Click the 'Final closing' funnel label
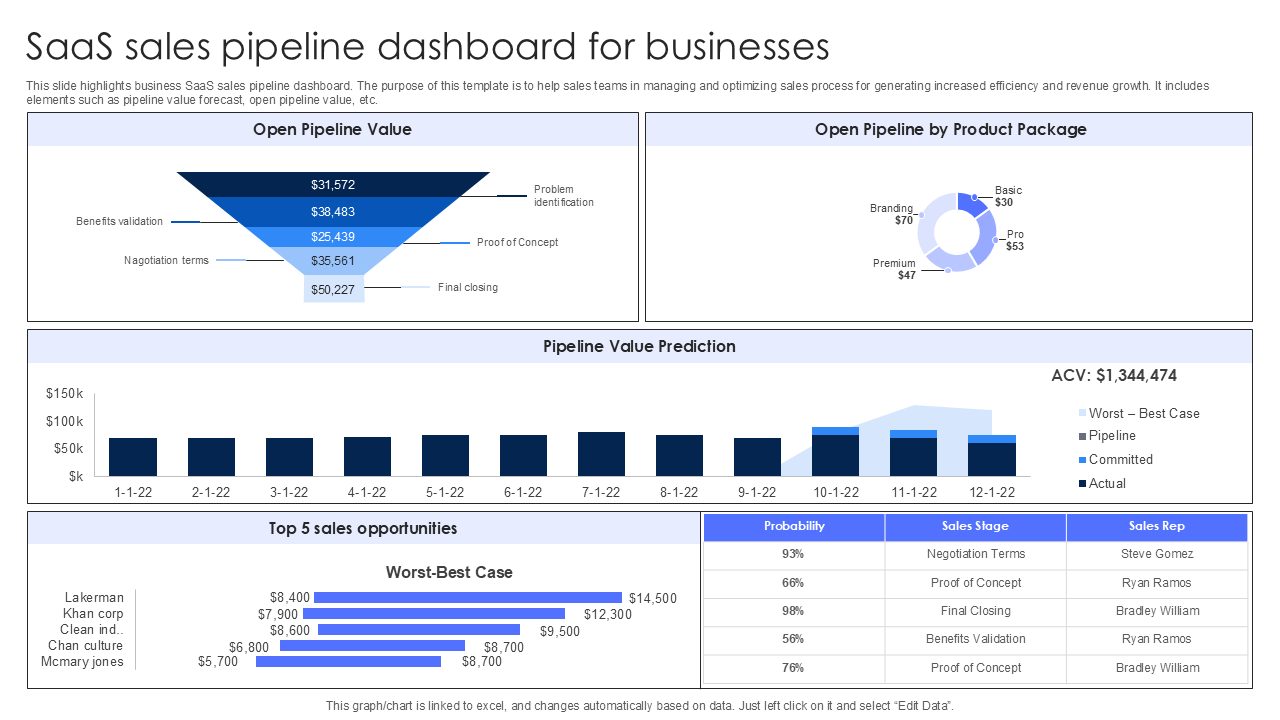Screen dimensions: 1280x720 point(468,288)
